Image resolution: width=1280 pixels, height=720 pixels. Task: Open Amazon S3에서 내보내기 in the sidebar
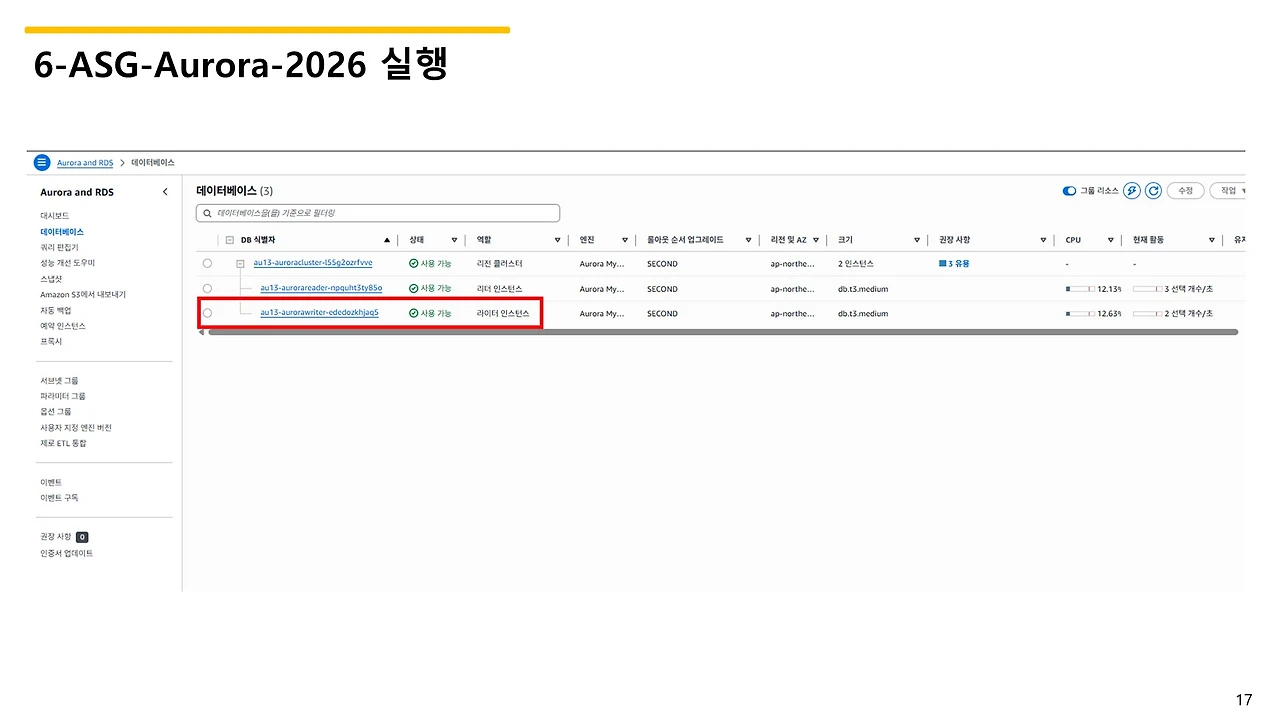(x=83, y=294)
